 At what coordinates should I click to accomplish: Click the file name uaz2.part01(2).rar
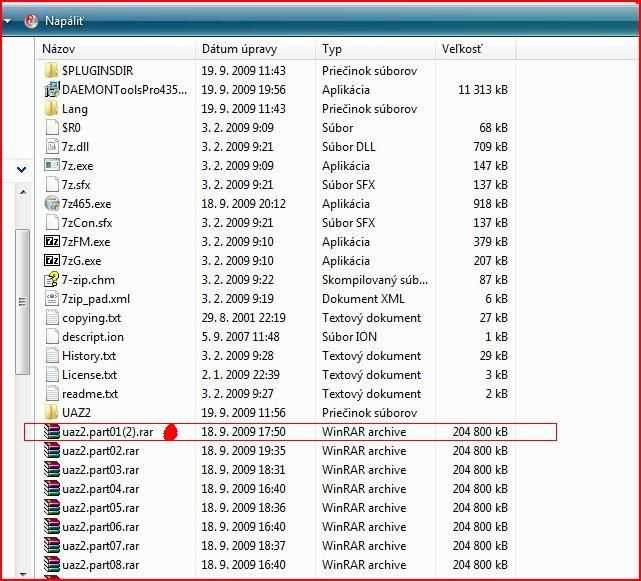coord(108,432)
